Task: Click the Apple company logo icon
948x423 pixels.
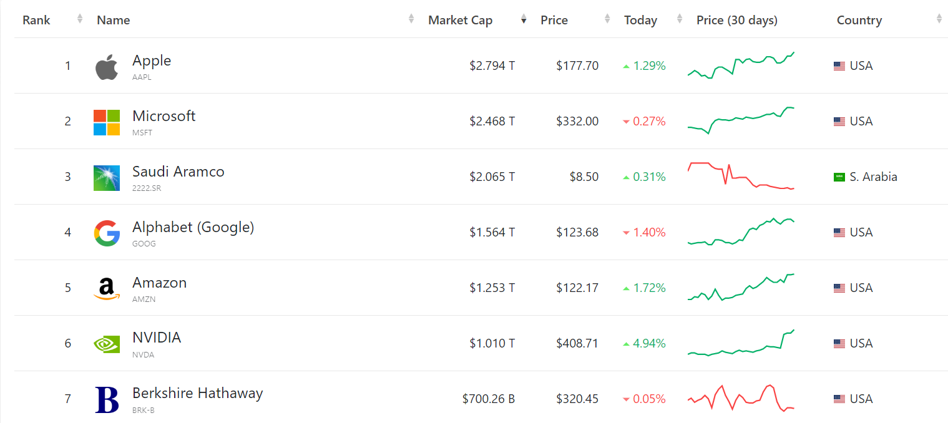Action: 106,67
